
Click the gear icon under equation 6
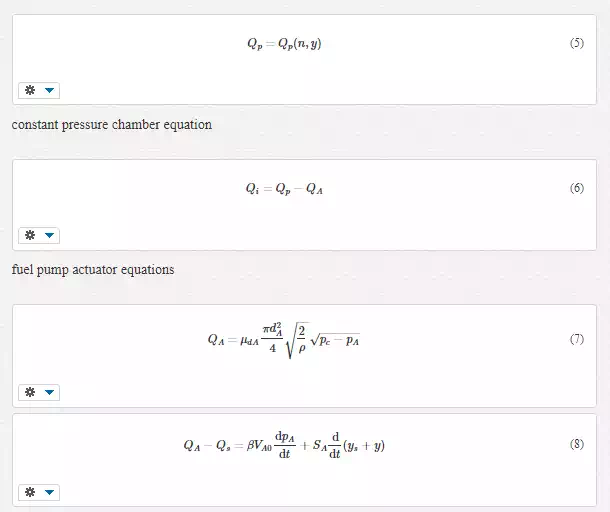click(x=30, y=235)
